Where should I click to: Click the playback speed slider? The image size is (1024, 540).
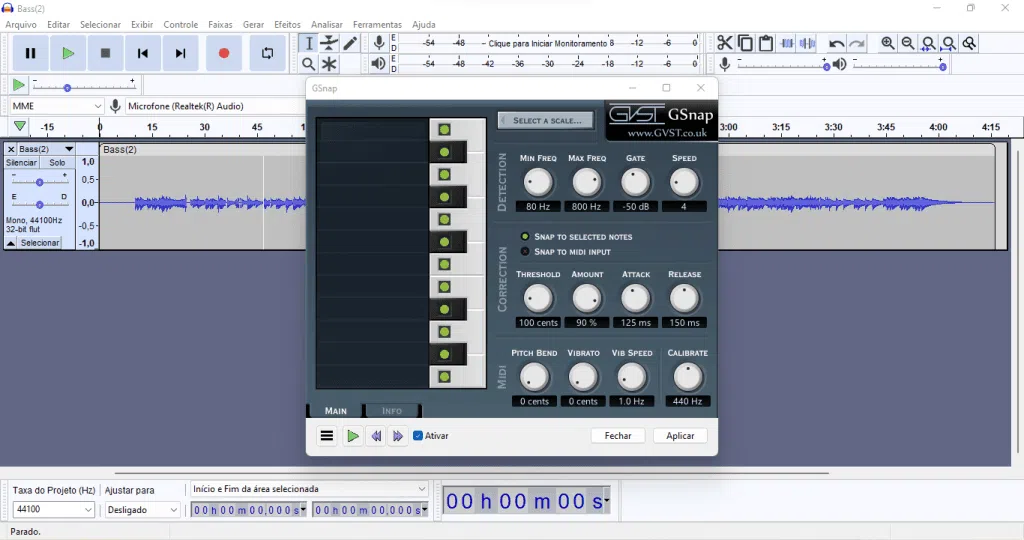pyautogui.click(x=84, y=86)
